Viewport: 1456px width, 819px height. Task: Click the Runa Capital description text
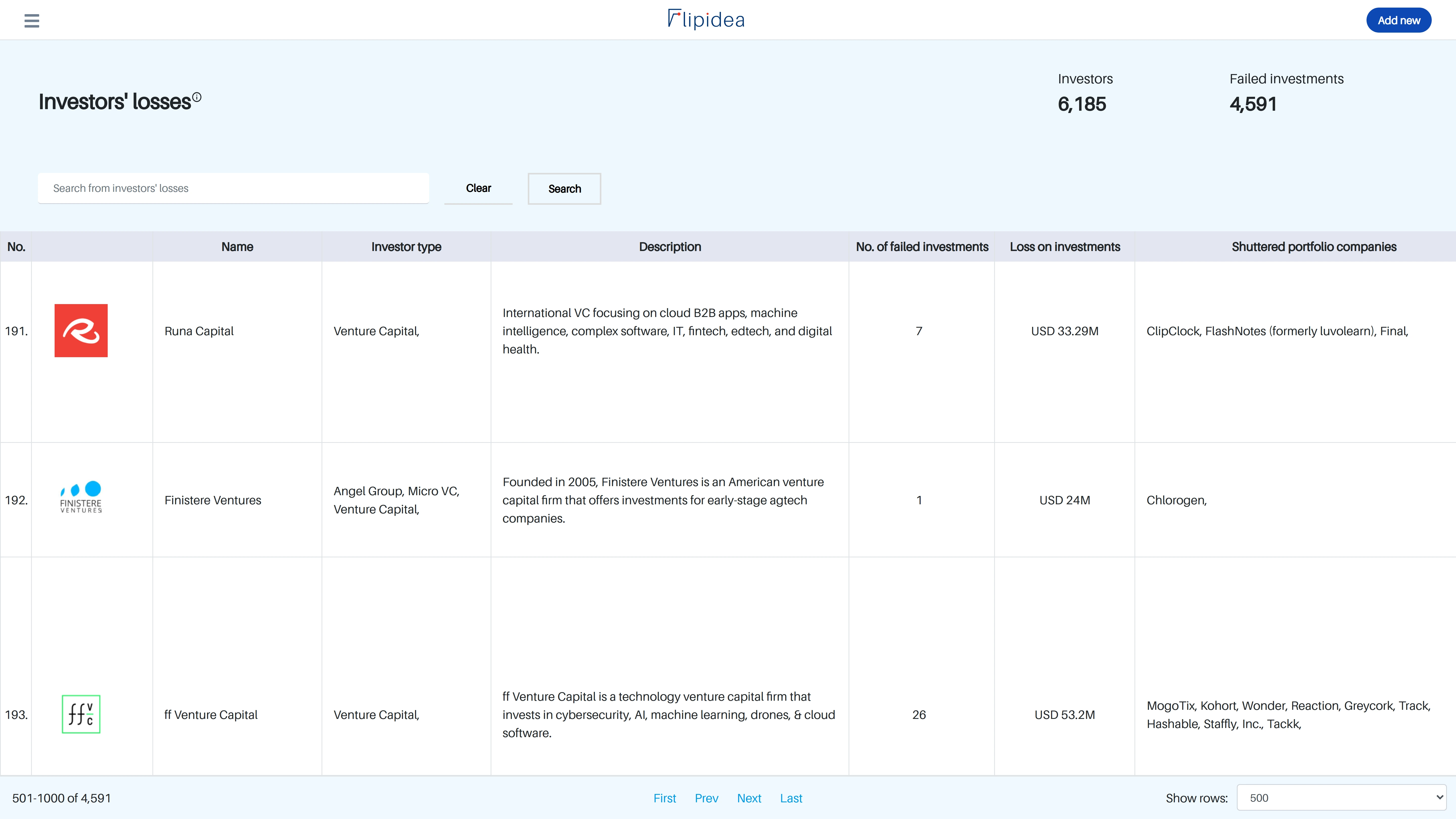click(667, 331)
